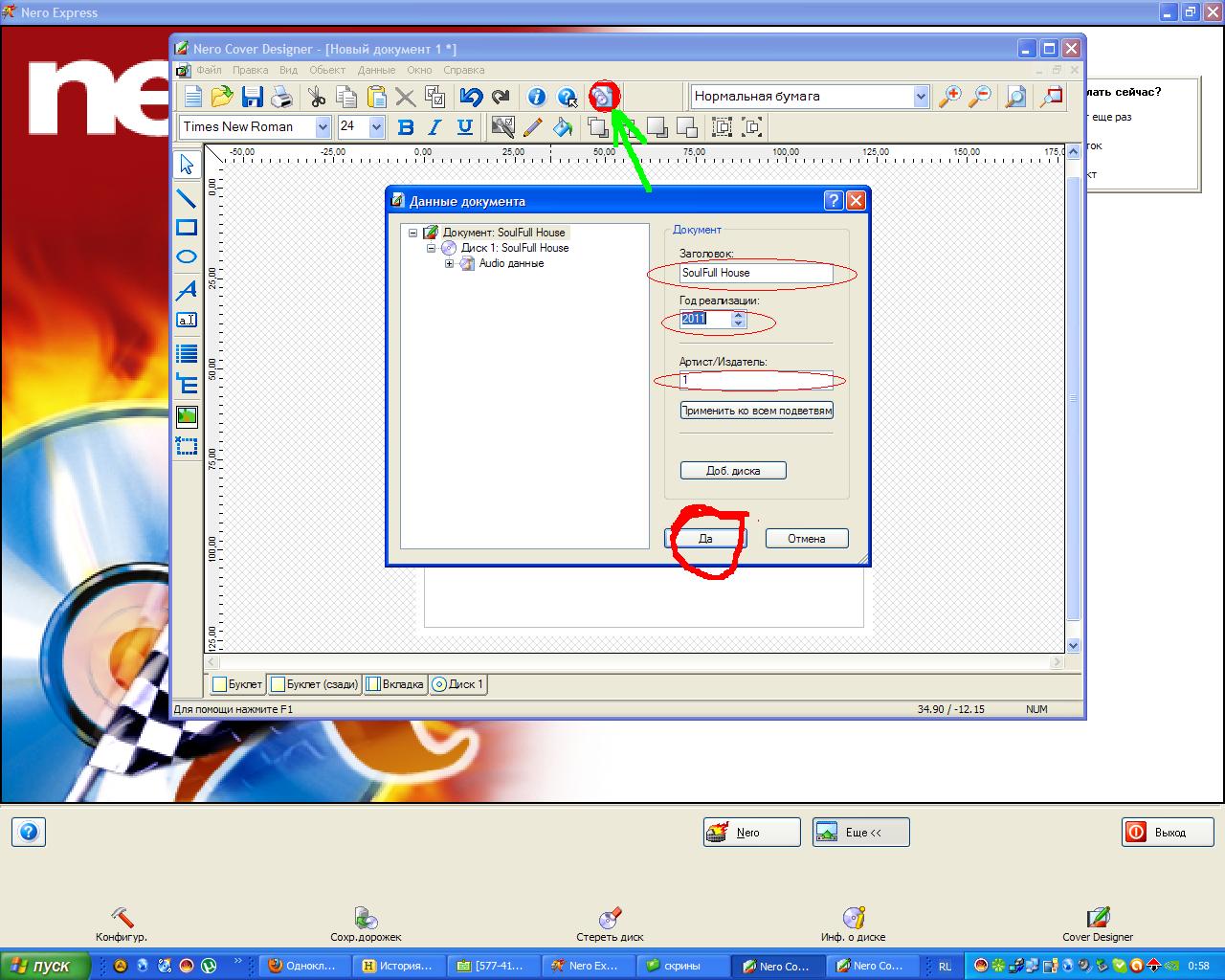
Task: Click the Redo arrow icon
Action: click(x=501, y=96)
